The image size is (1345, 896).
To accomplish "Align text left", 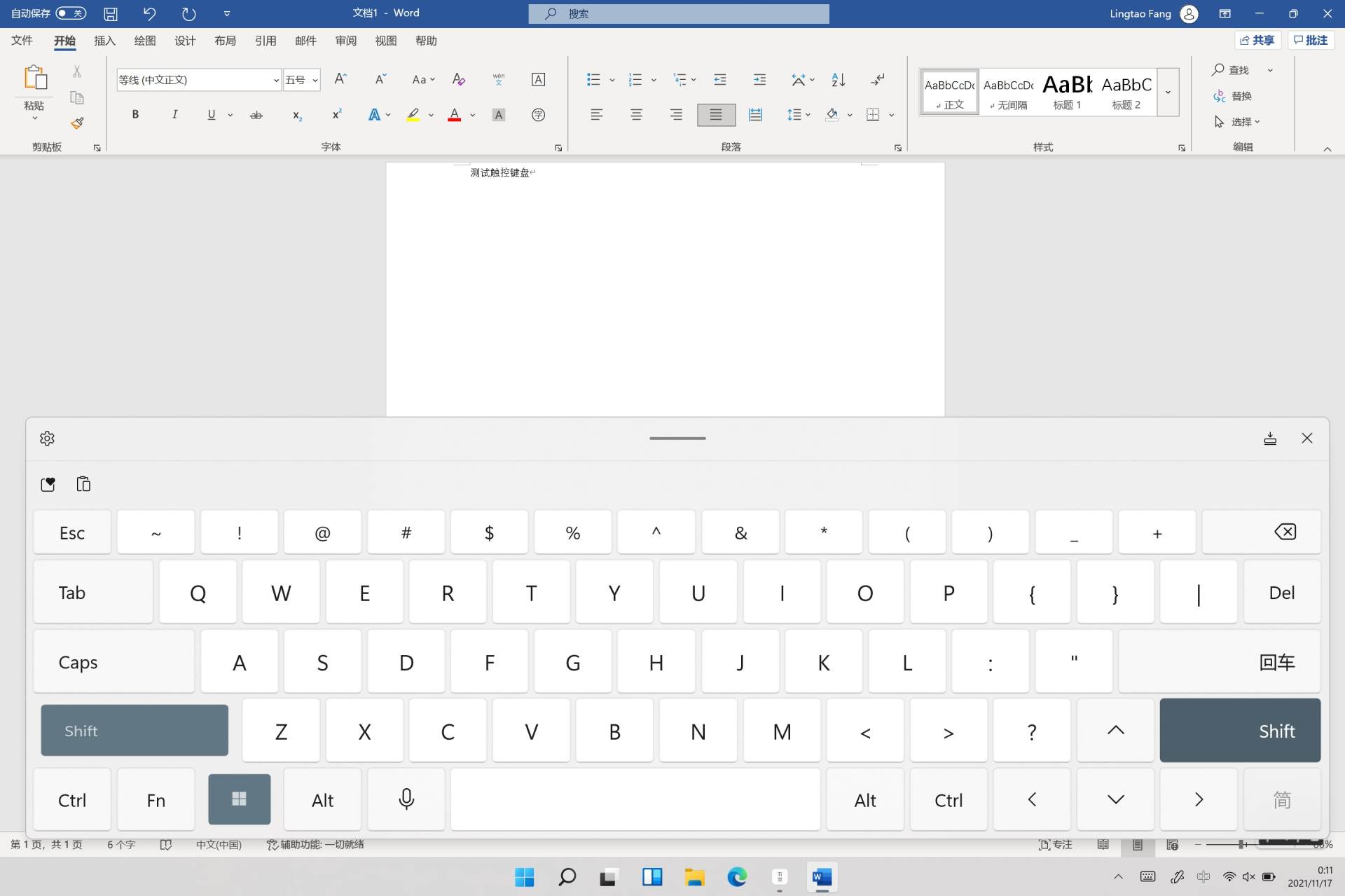I will click(x=596, y=115).
